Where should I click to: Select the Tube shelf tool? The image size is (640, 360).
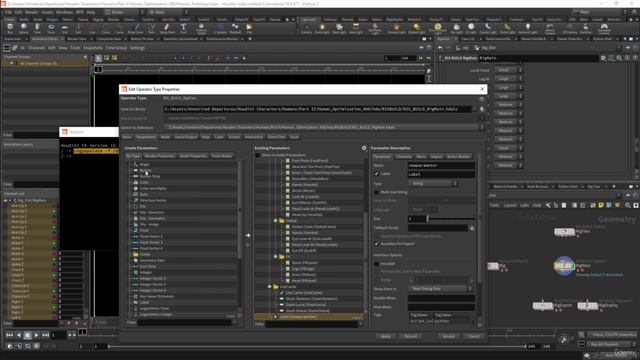[x=37, y=28]
